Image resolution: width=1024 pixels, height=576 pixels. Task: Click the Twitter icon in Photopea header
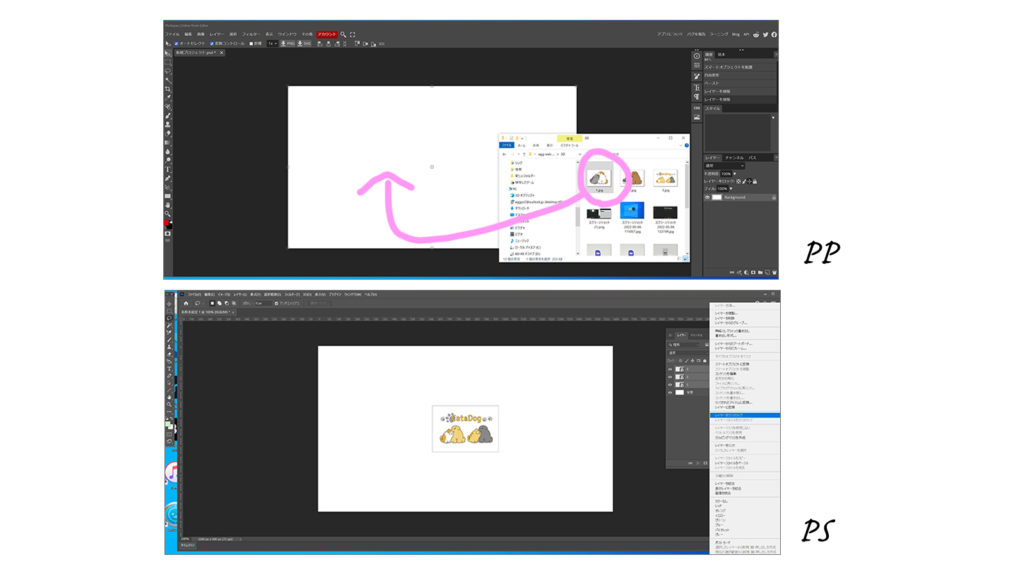pyautogui.click(x=765, y=34)
